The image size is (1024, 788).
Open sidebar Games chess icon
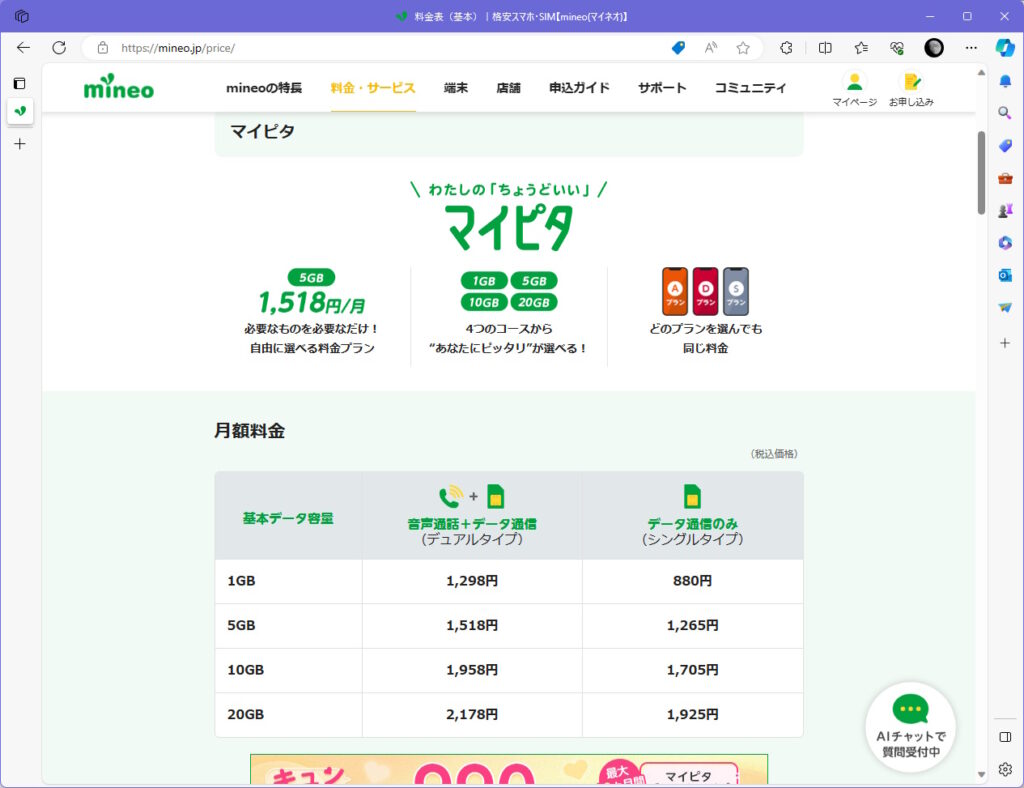[x=1005, y=210]
